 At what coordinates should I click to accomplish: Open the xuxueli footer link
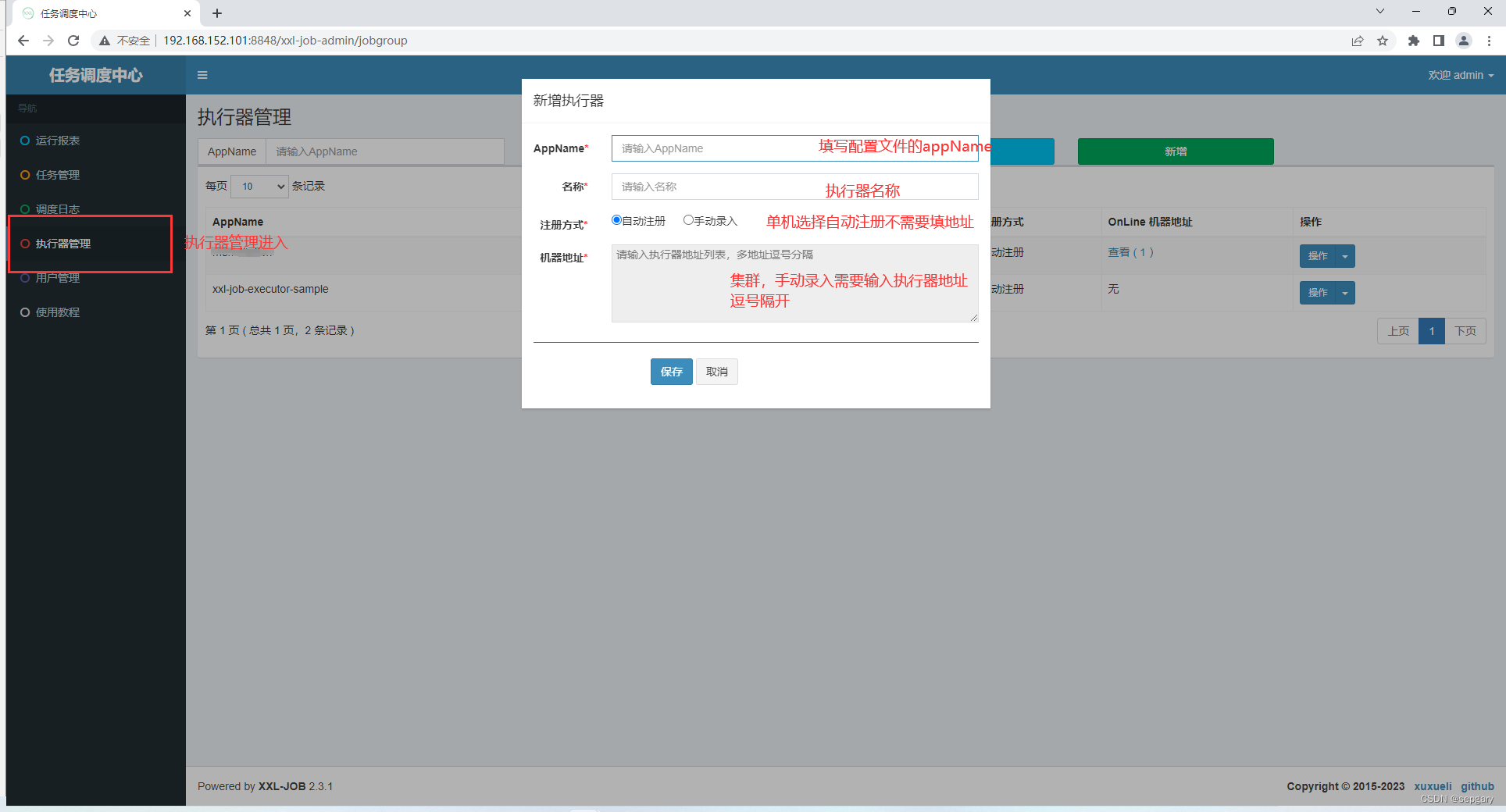coord(1433,786)
